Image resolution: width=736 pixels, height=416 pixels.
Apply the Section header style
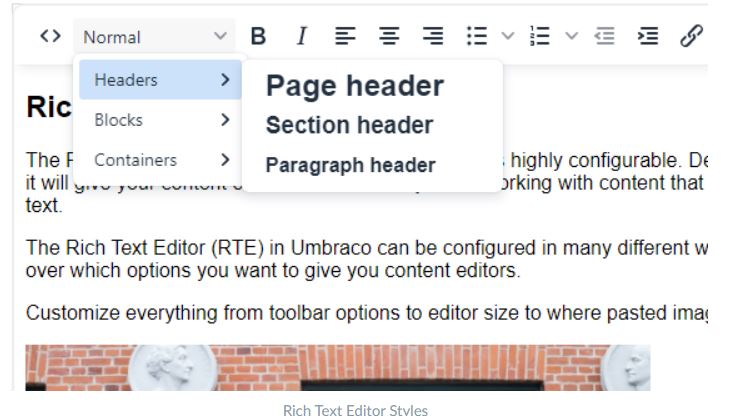349,125
